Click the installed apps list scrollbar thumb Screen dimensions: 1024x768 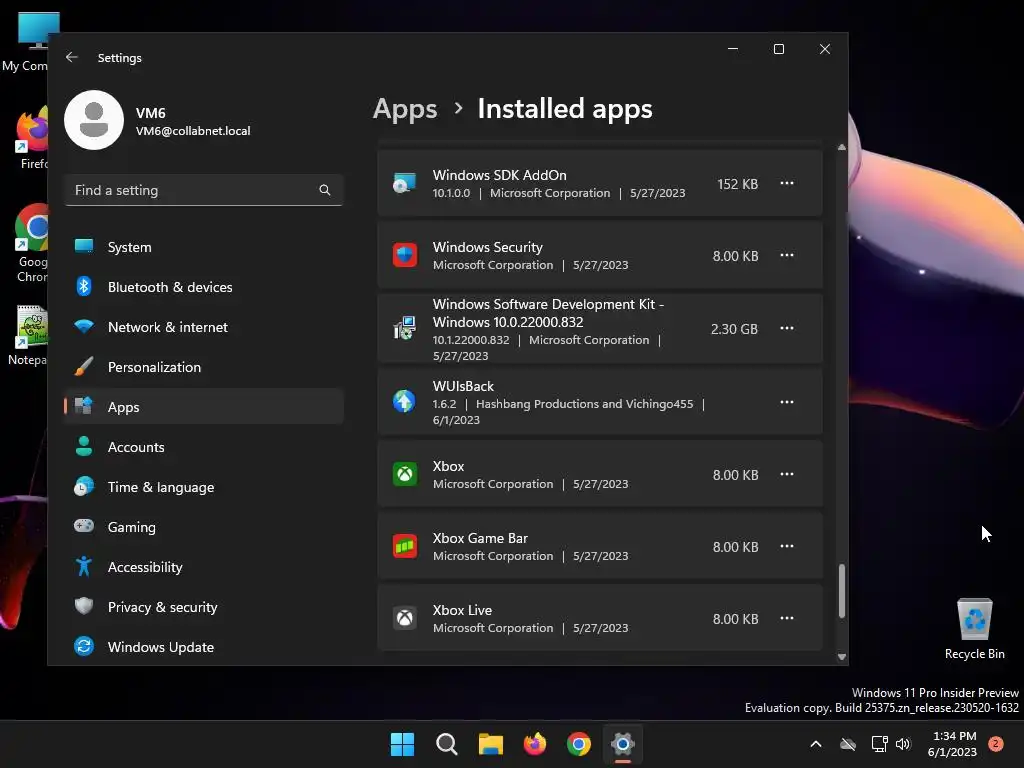click(x=842, y=591)
